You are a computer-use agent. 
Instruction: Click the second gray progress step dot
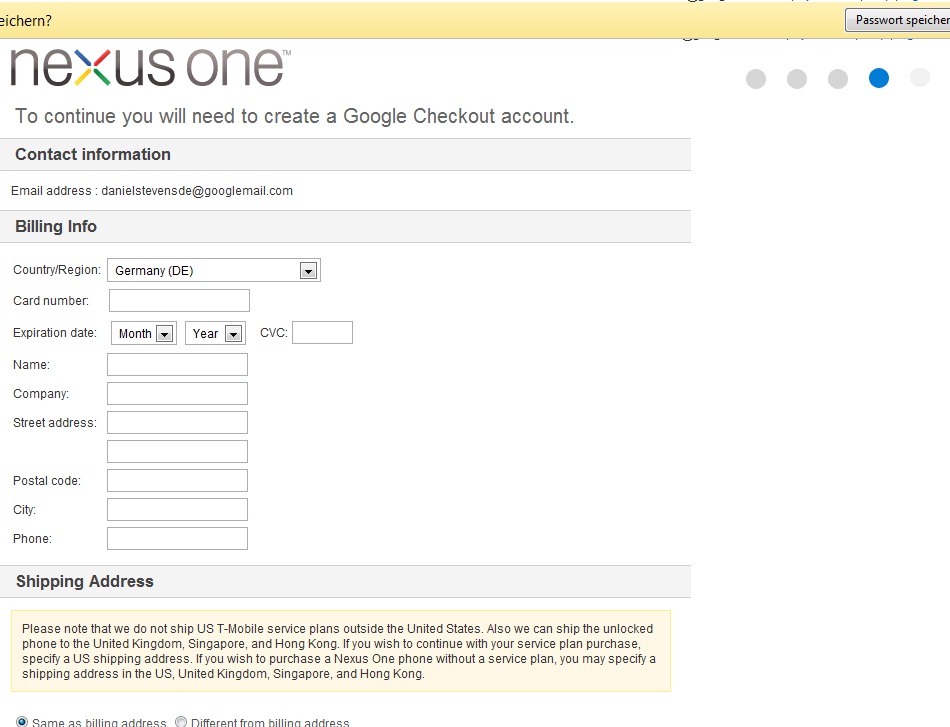(797, 79)
